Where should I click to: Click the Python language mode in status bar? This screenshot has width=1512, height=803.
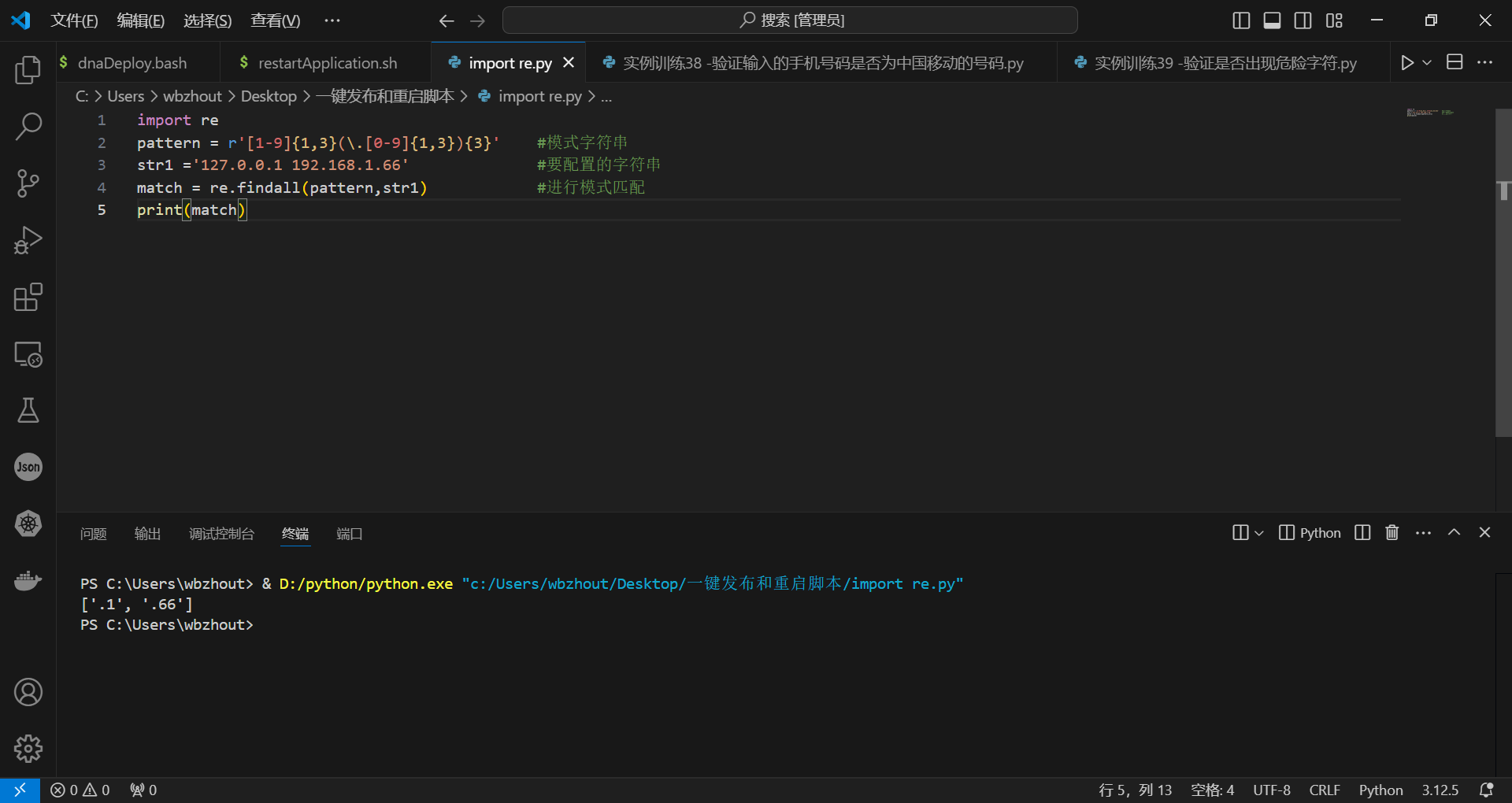pos(1380,790)
